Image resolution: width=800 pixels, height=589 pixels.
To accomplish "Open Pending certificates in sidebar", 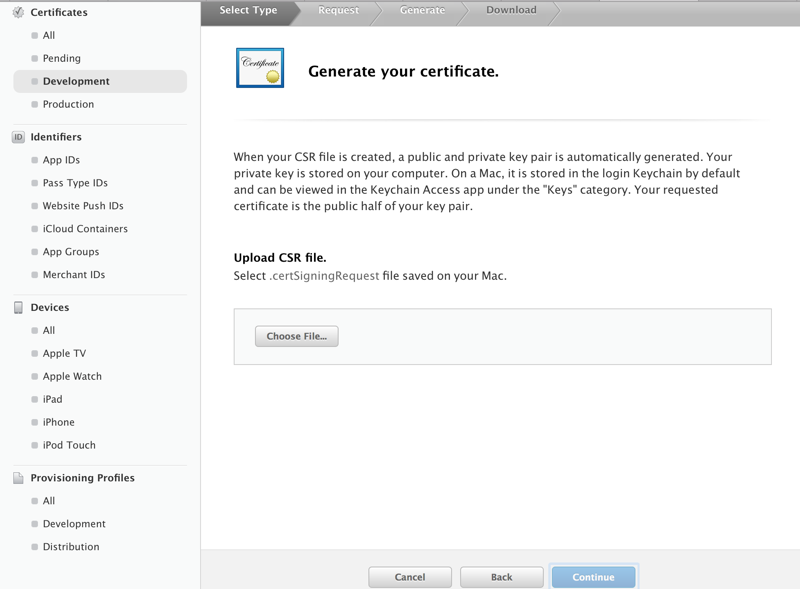I will pos(61,58).
